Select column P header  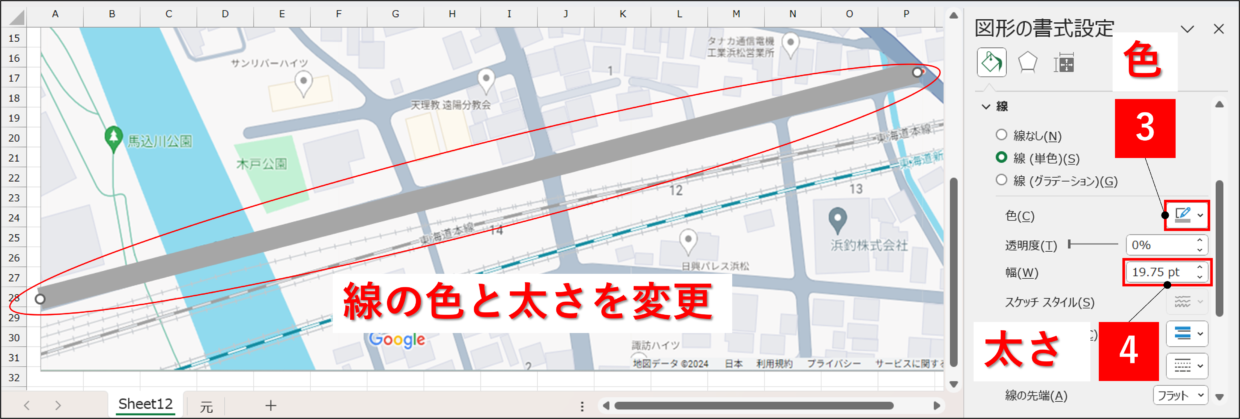tap(907, 15)
